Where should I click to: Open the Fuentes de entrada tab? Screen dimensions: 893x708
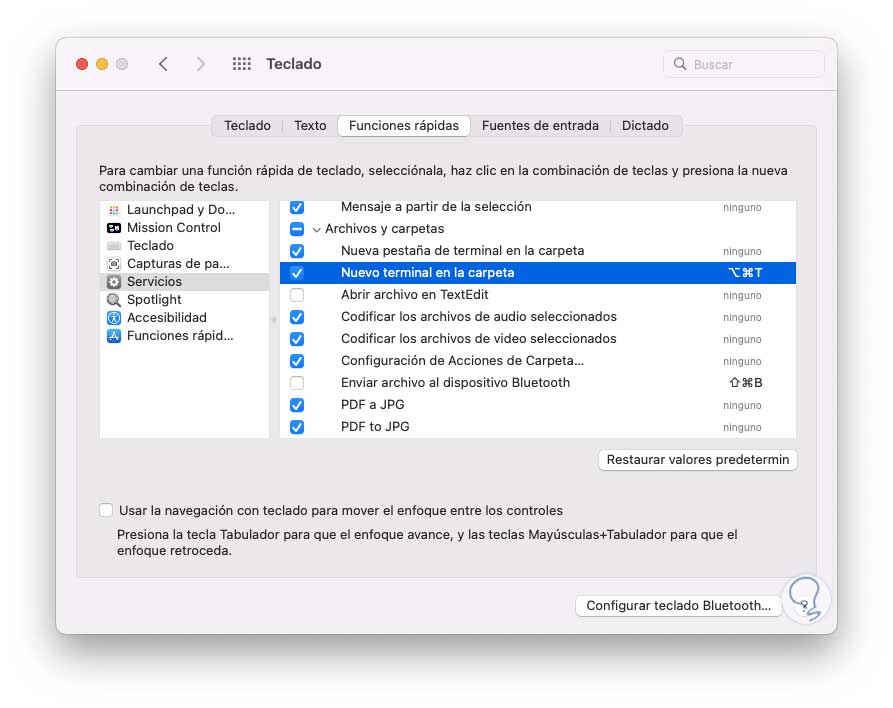540,126
